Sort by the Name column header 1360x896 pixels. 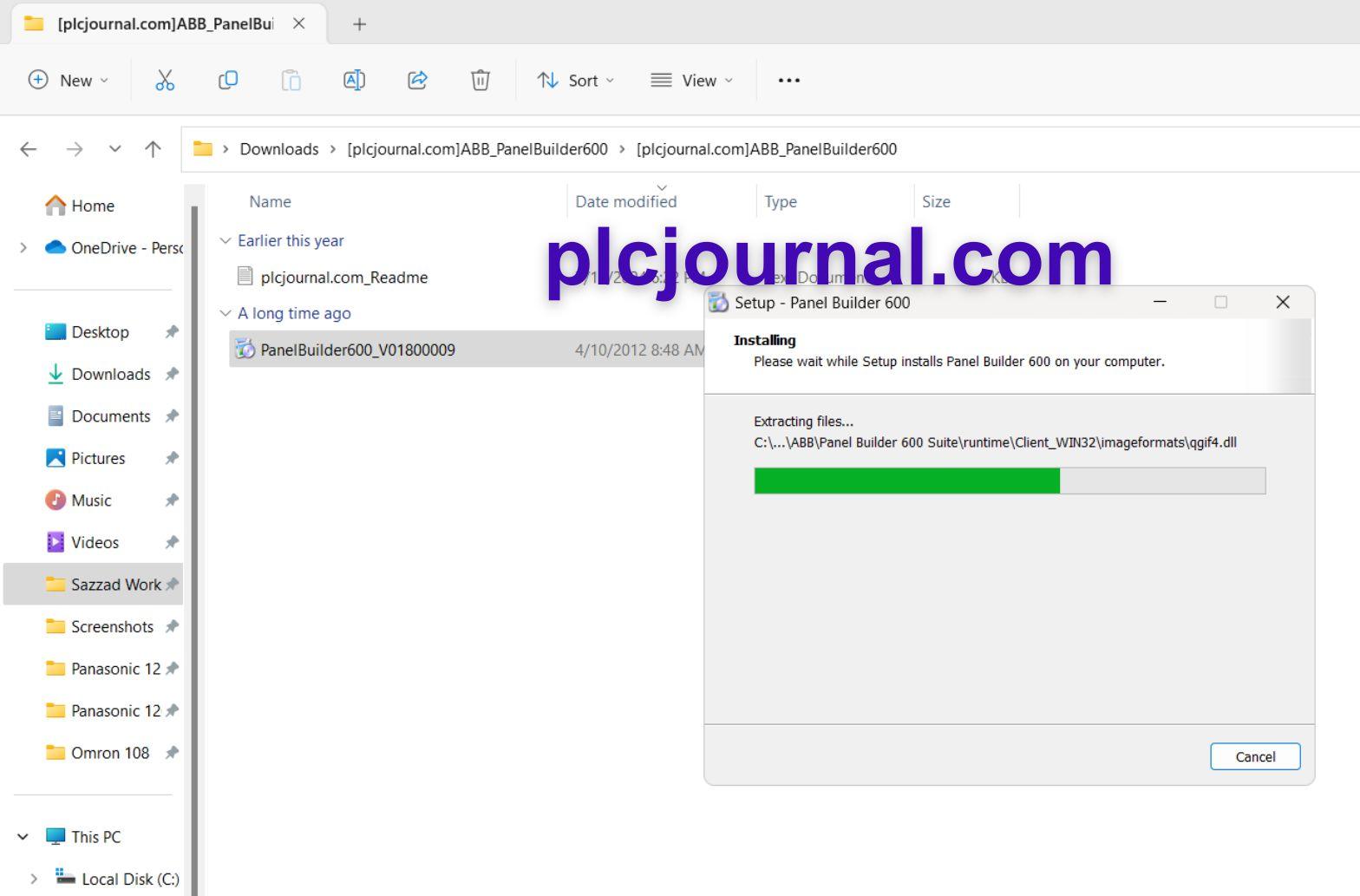coord(271,201)
